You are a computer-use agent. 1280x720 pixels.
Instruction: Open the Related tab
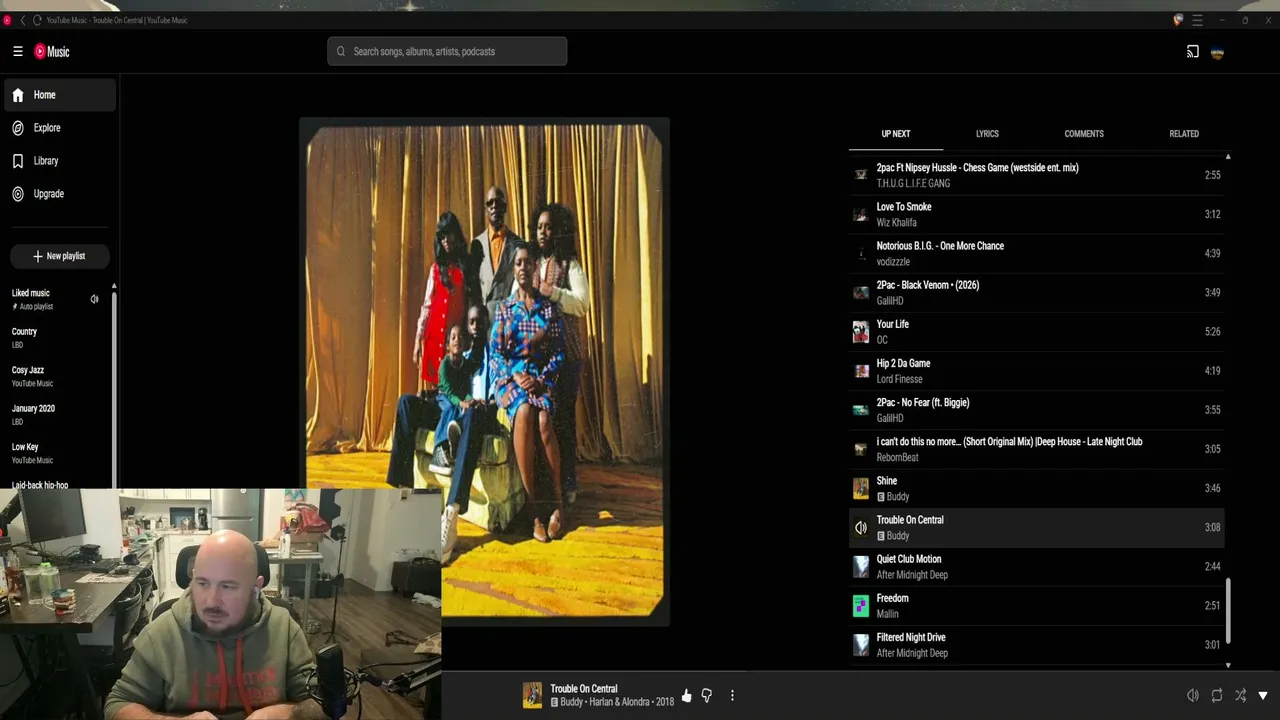coord(1184,134)
